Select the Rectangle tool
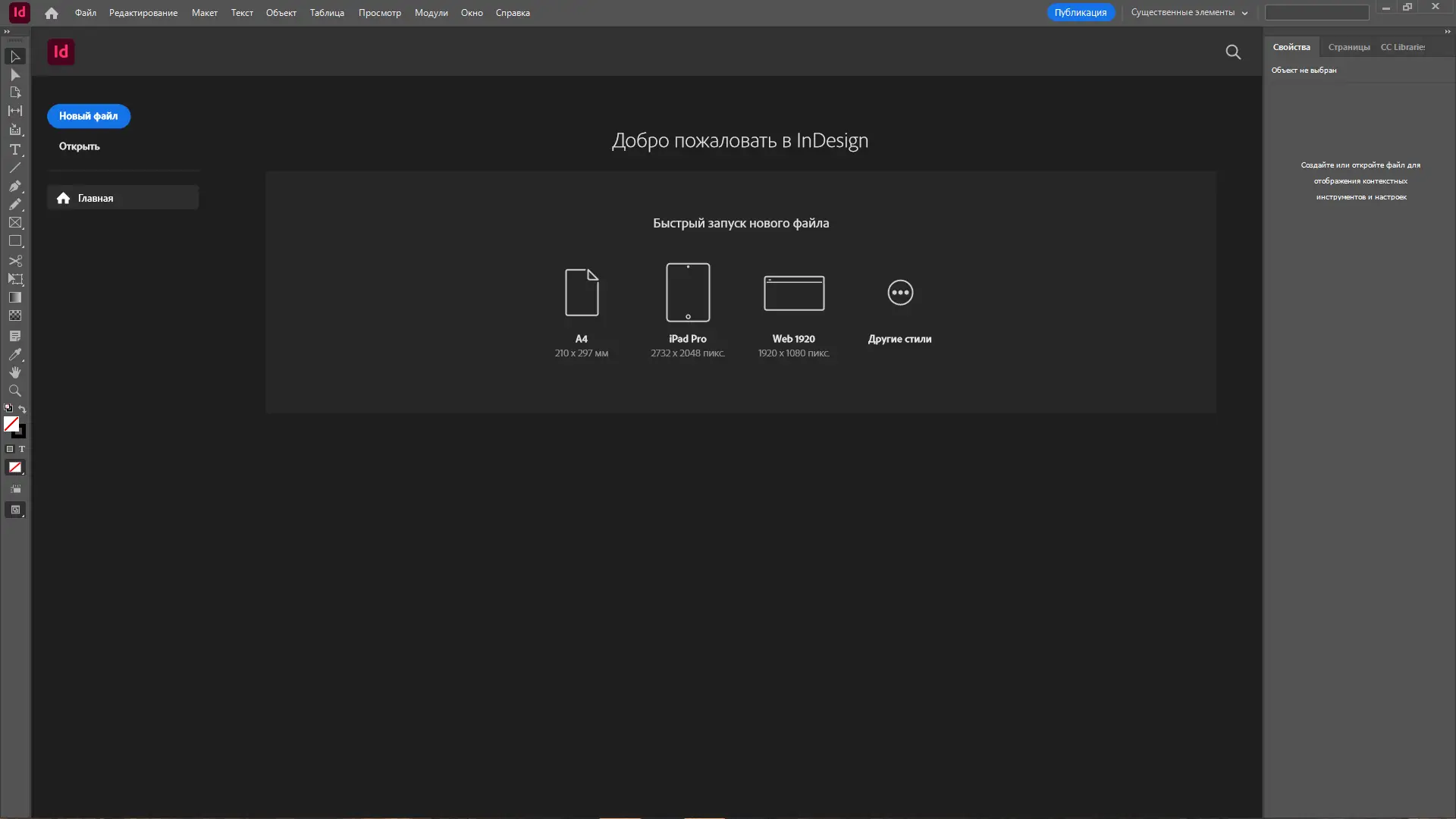1456x819 pixels. point(15,241)
